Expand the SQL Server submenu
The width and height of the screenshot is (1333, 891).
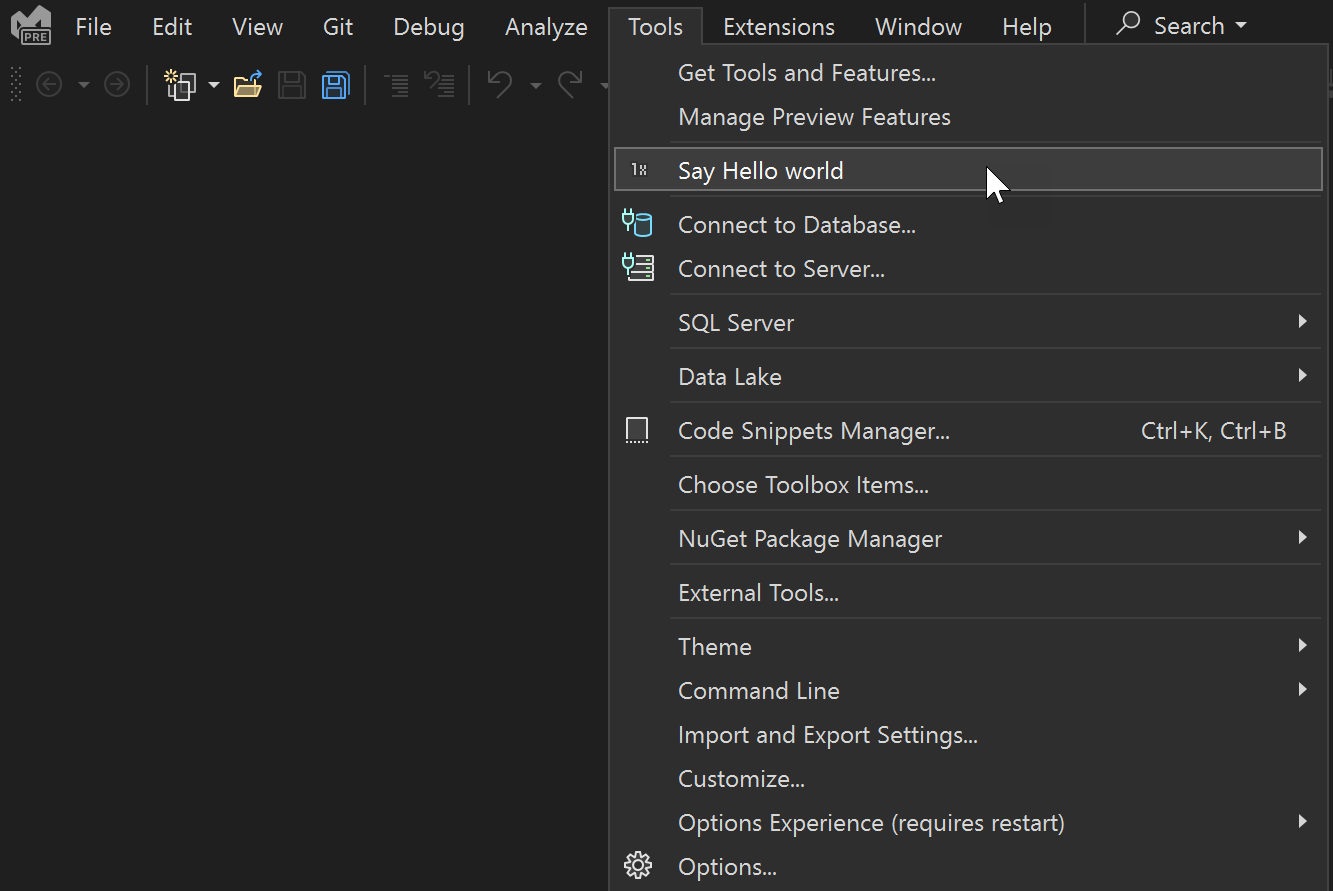[1301, 322]
